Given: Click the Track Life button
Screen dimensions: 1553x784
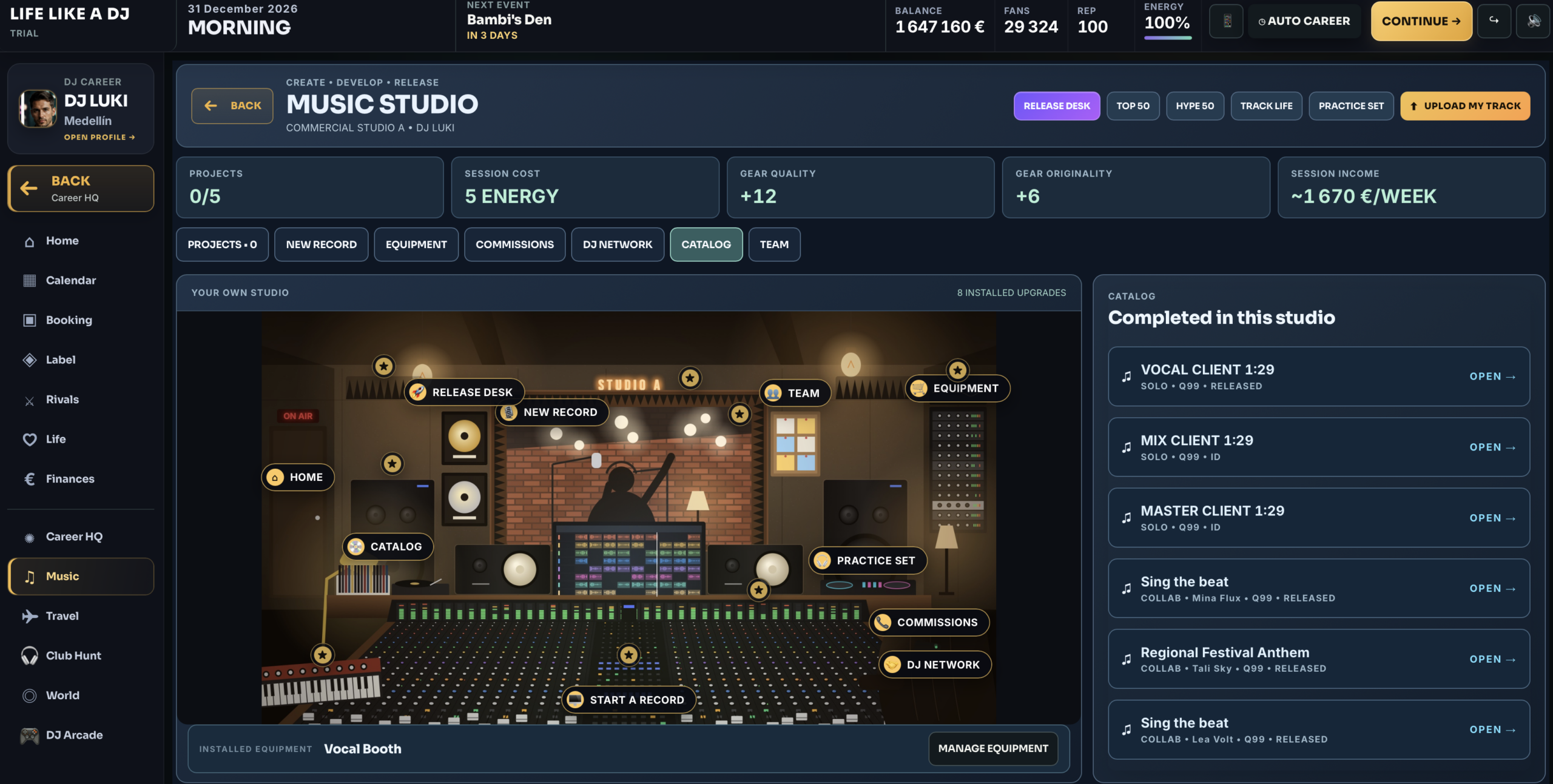Looking at the screenshot, I should (x=1266, y=106).
